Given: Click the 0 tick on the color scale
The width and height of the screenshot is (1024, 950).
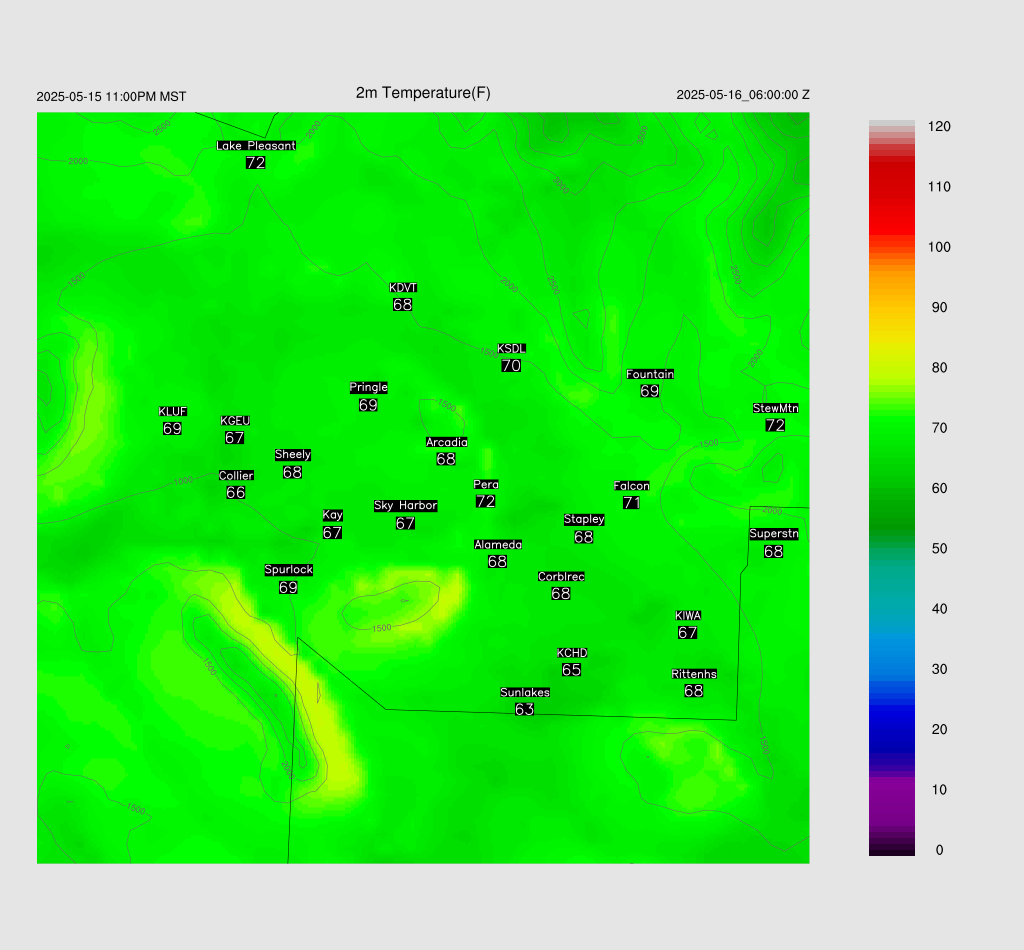Looking at the screenshot, I should pos(939,850).
